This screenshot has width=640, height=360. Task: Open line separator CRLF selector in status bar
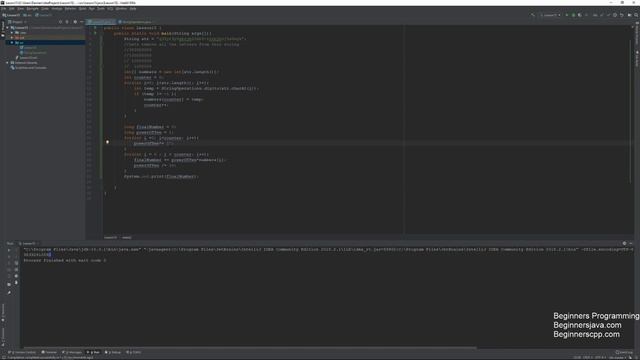pyautogui.click(x=587, y=357)
